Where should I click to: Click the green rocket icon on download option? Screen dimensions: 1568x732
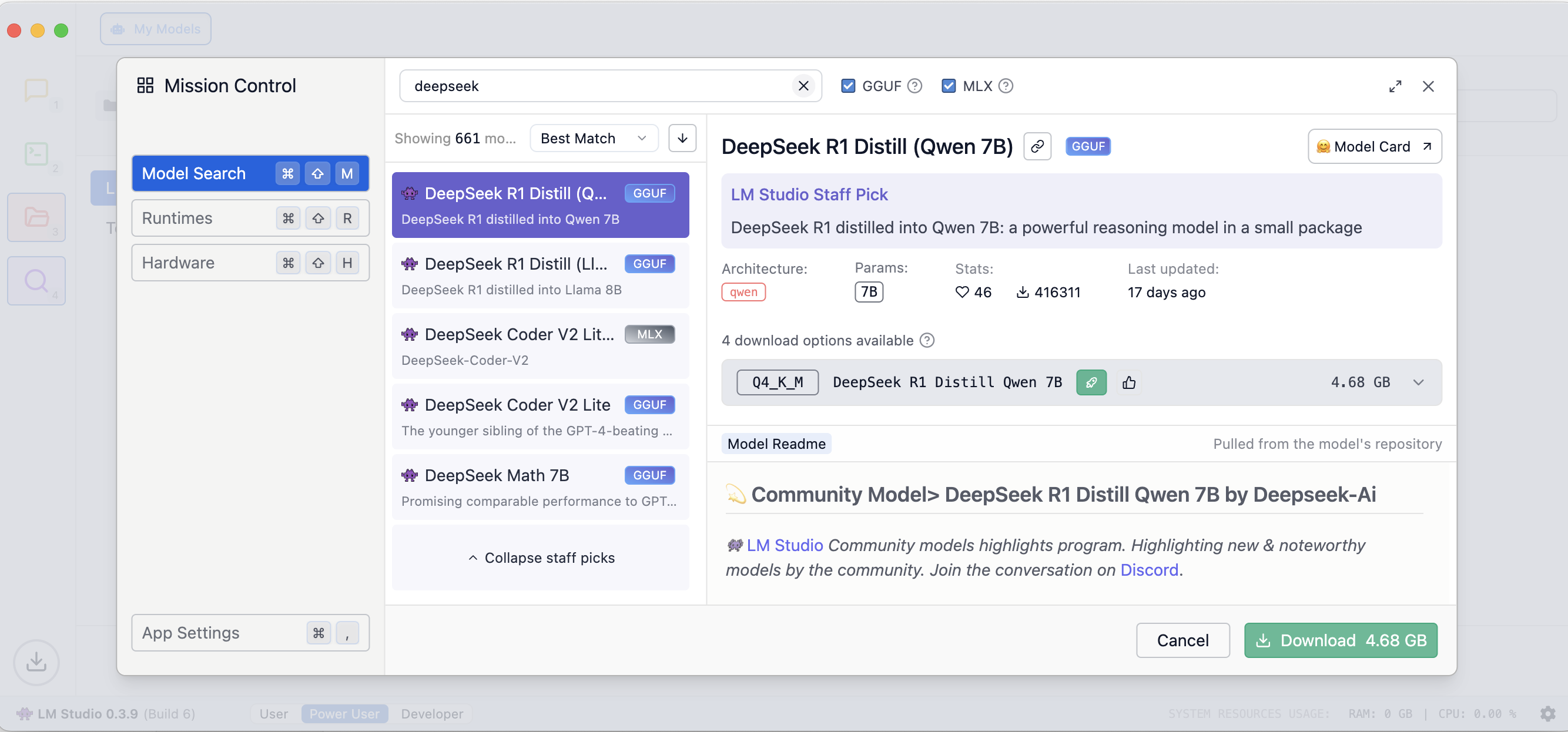pyautogui.click(x=1091, y=382)
